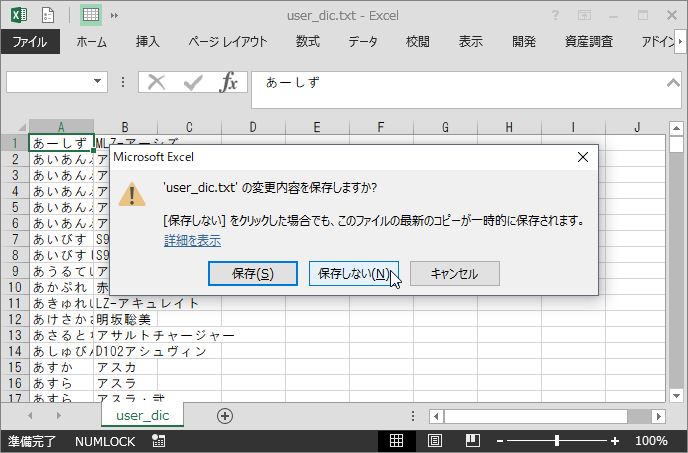Add a new sheet with the plus icon
The height and width of the screenshot is (453, 688).
pyautogui.click(x=225, y=416)
